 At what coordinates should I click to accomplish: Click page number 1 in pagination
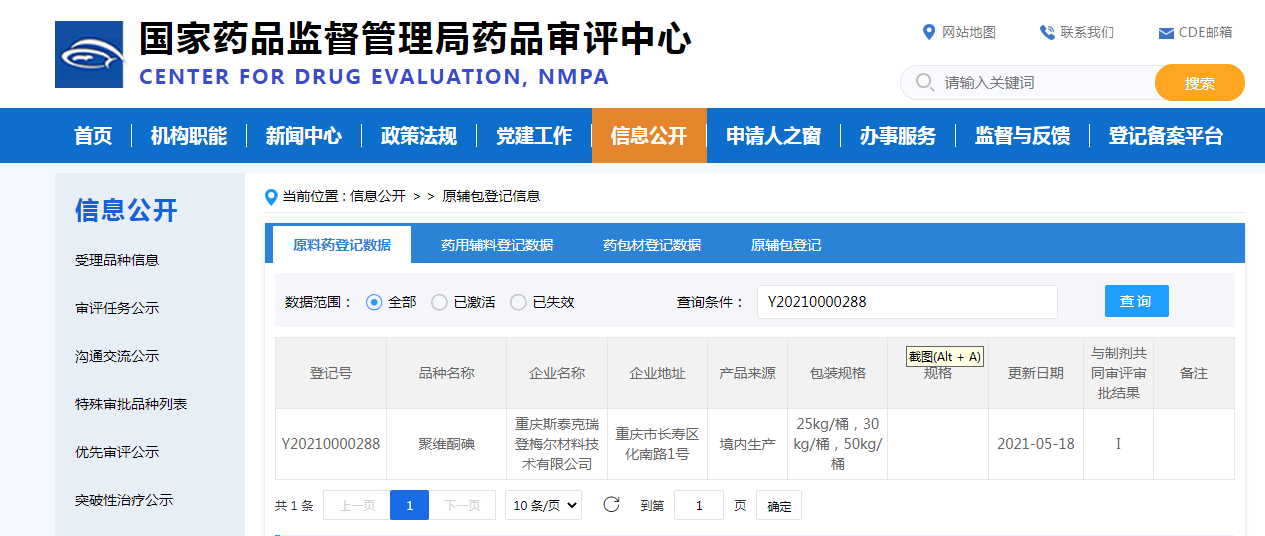point(409,505)
